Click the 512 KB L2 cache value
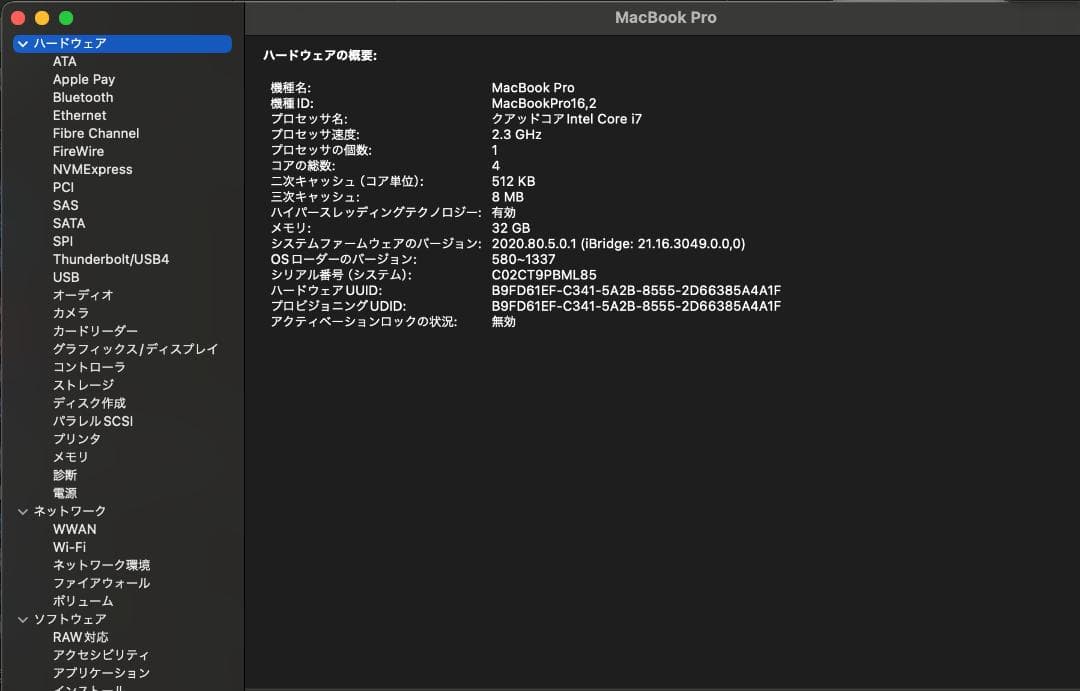Screen dimensions: 1080x691 coord(513,181)
